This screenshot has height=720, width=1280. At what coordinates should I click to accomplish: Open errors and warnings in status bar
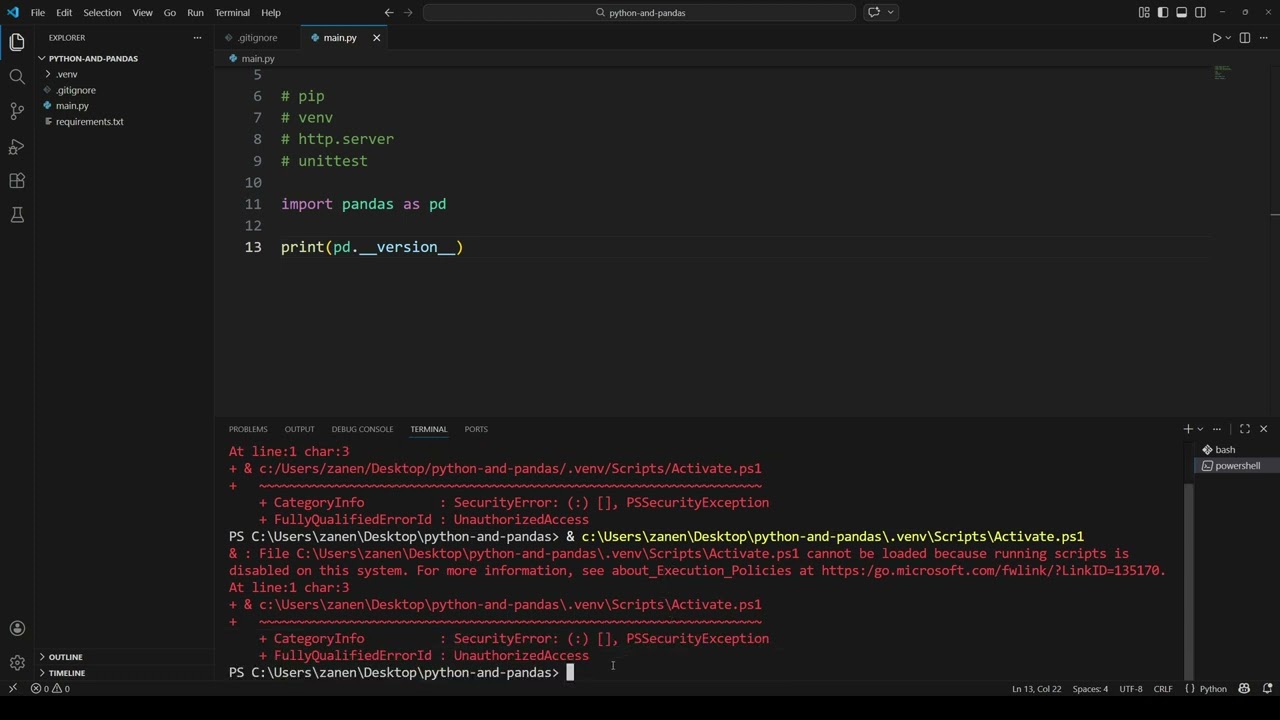click(x=50, y=688)
